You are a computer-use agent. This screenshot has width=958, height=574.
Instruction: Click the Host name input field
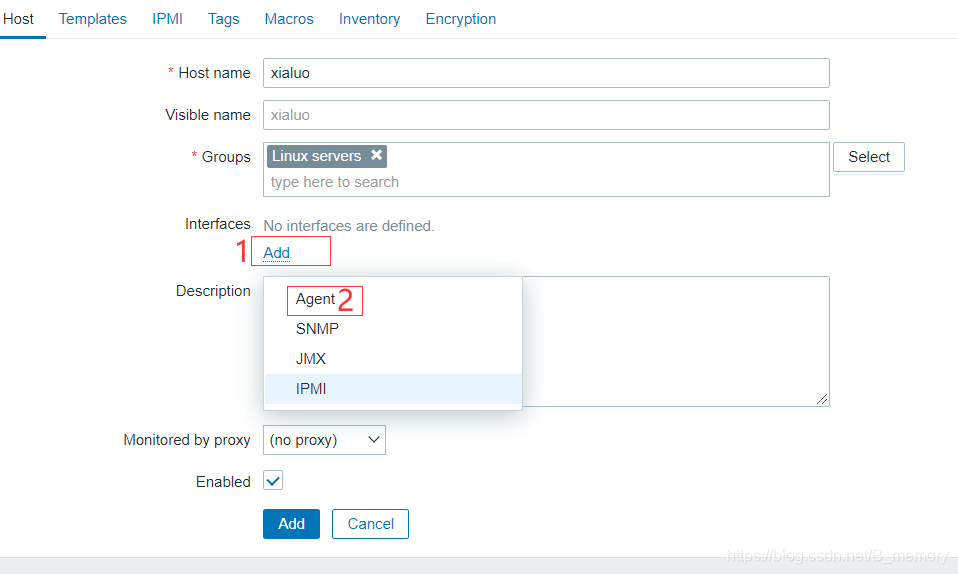click(x=546, y=73)
